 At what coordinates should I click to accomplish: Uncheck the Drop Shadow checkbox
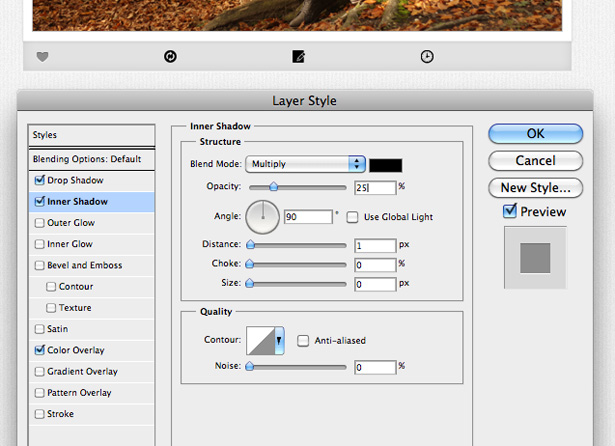[x=40, y=180]
